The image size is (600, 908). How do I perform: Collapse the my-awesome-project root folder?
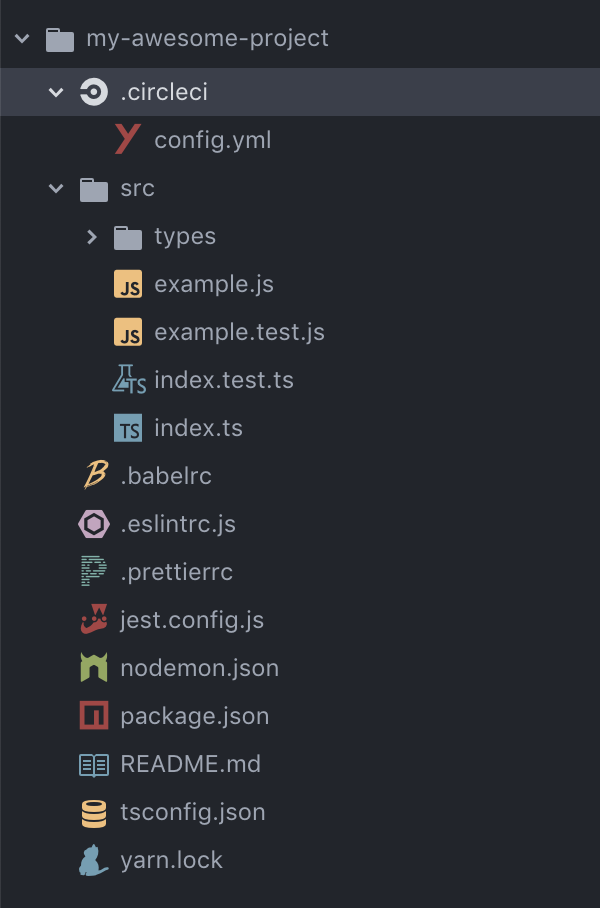pos(22,39)
